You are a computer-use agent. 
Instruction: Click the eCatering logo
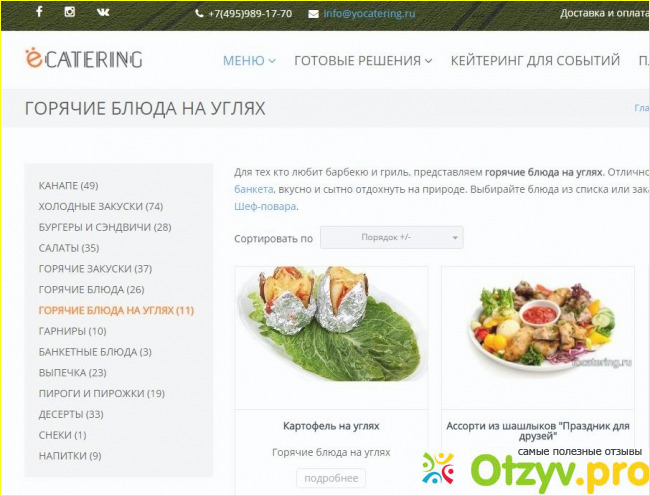pos(84,59)
